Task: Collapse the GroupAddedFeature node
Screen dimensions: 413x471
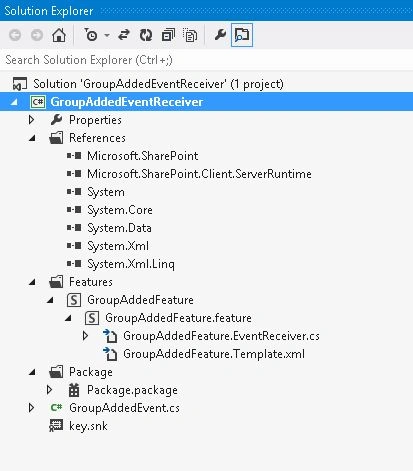Action: 50,300
